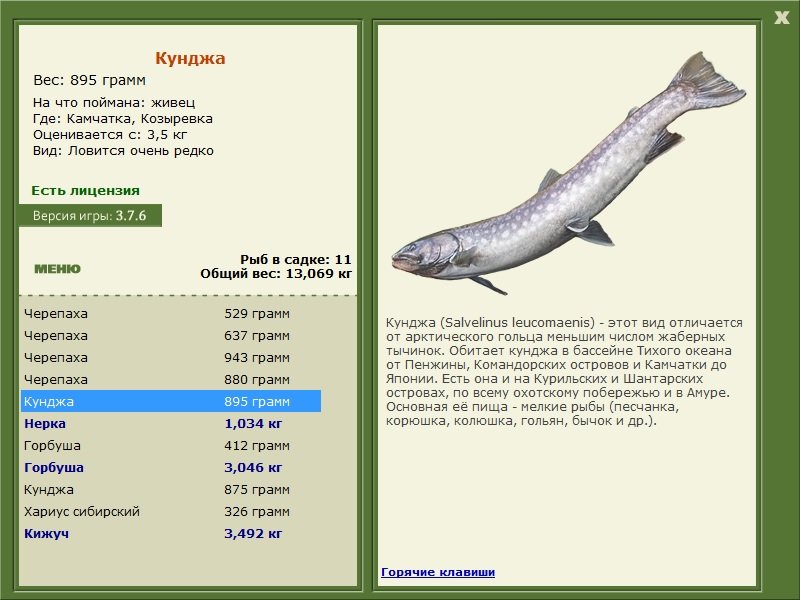Viewport: 800px width, 600px height.
Task: Click the Рыб в садке: 11 text
Action: point(295,259)
